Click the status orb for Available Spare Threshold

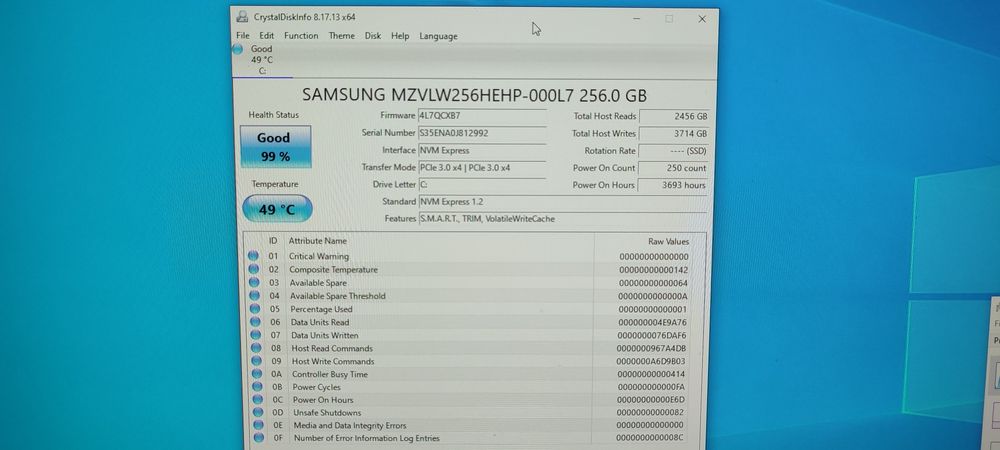point(255,296)
